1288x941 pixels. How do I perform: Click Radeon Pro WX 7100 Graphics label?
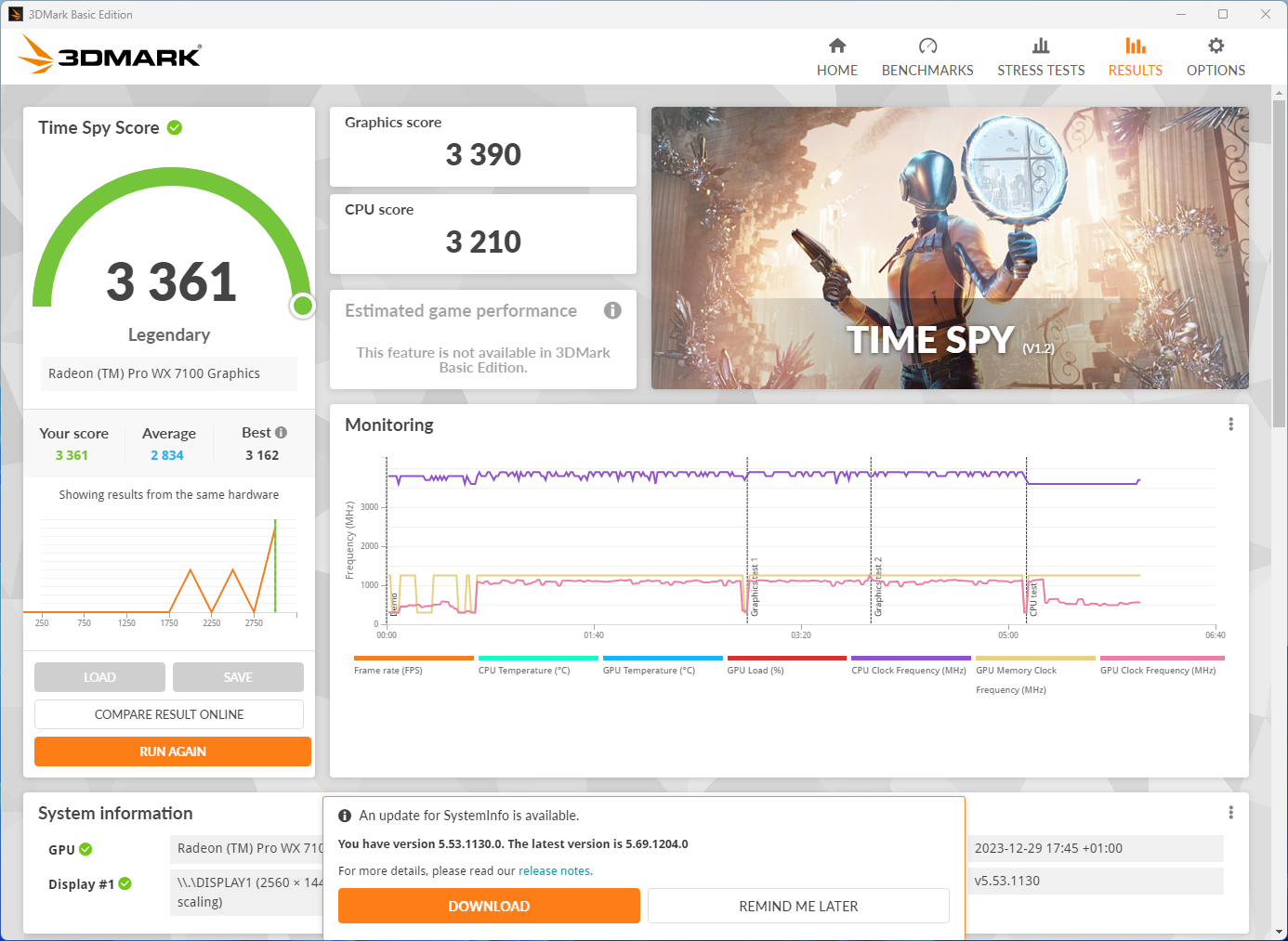[x=169, y=373]
